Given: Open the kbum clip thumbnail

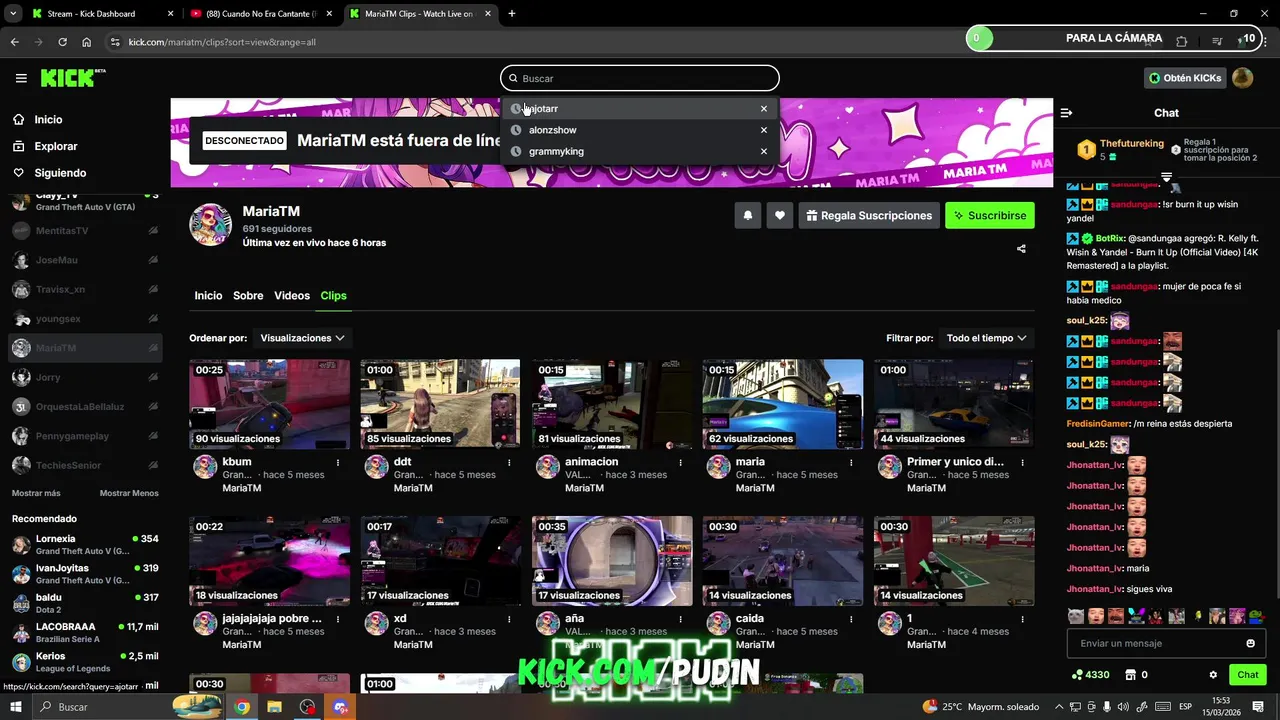Looking at the screenshot, I should [270, 404].
